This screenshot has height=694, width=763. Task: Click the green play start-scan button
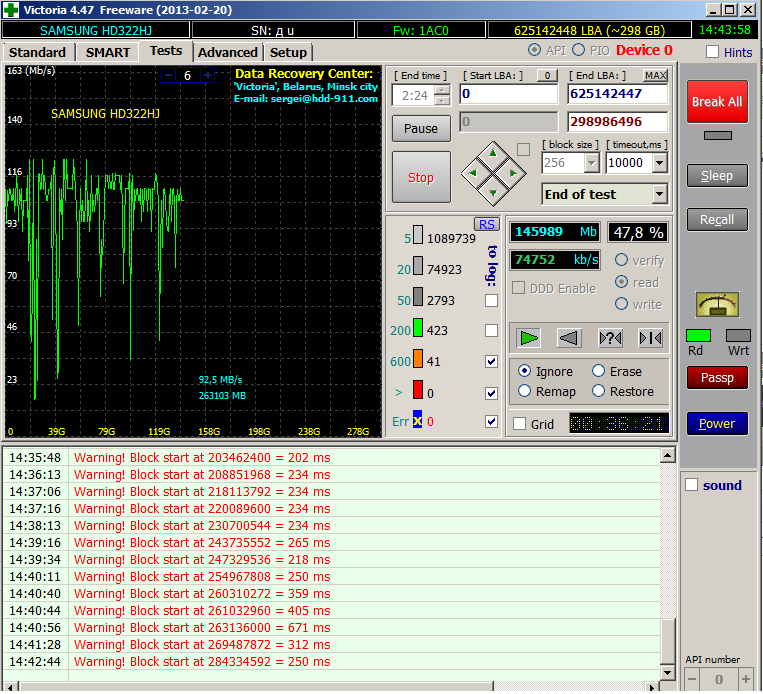click(x=528, y=338)
